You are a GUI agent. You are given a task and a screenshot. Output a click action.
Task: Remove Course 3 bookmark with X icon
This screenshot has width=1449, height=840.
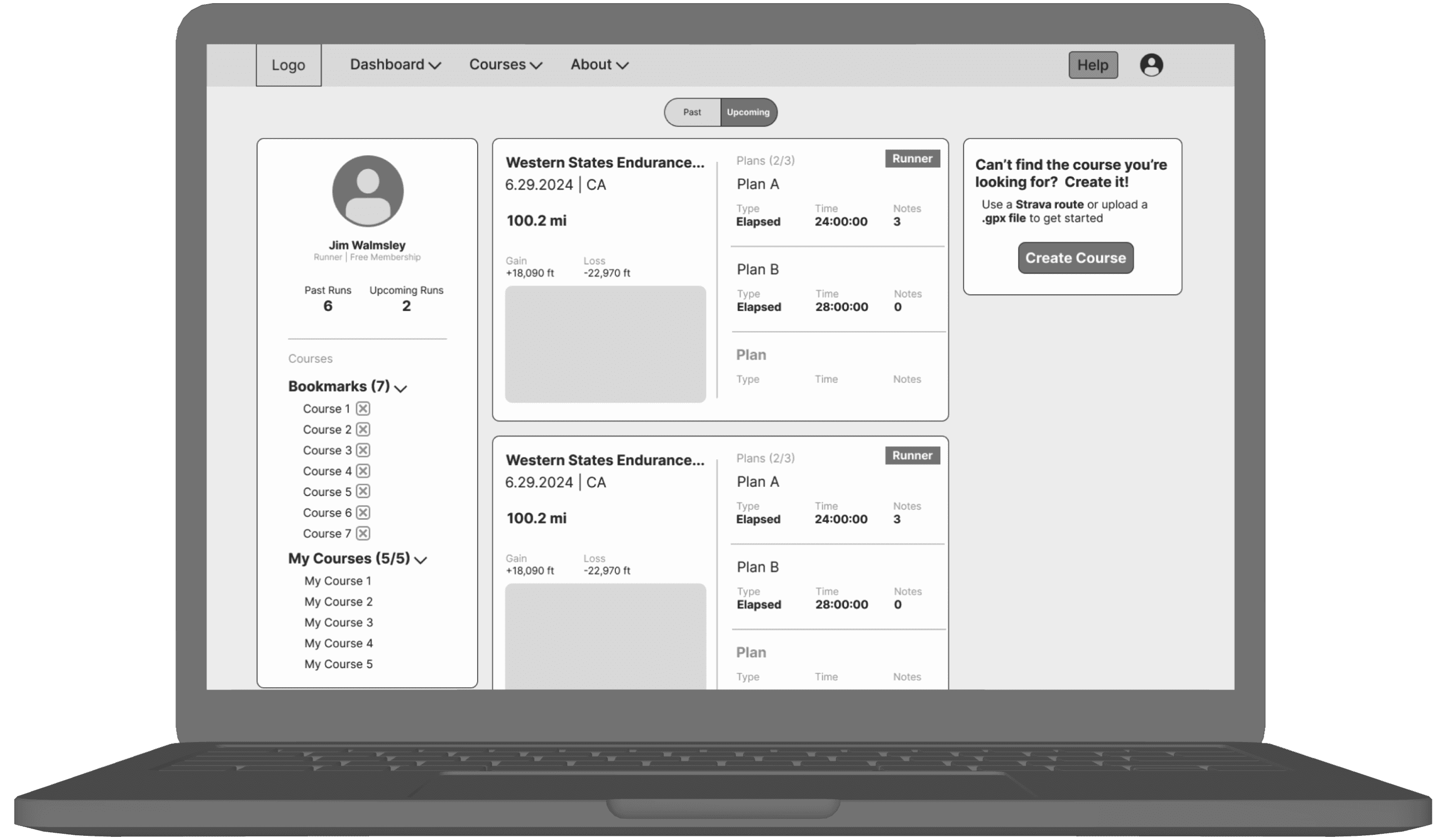pos(363,450)
